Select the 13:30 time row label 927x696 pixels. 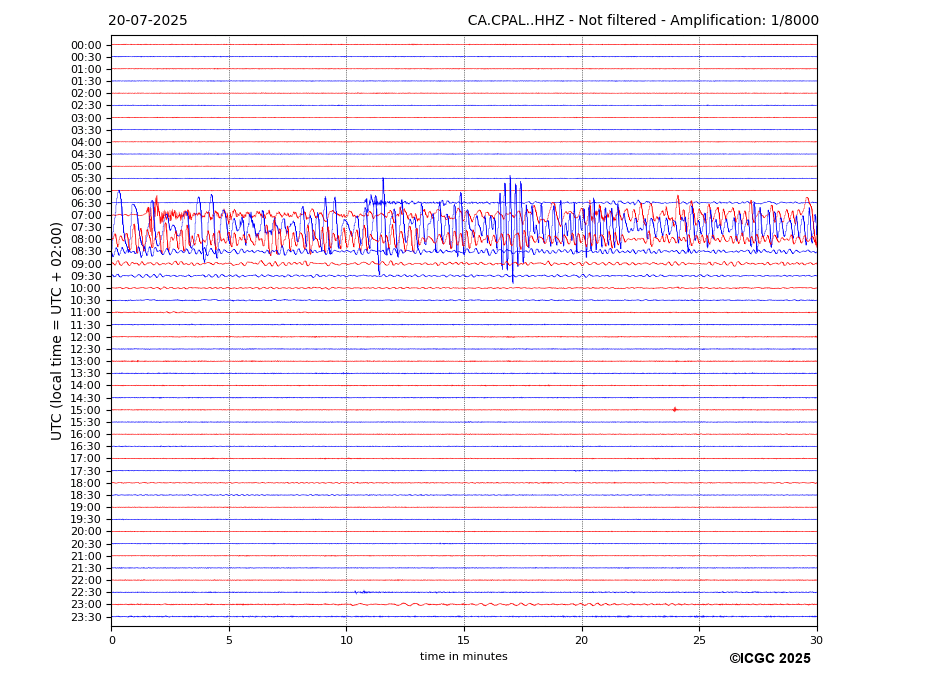click(x=86, y=374)
